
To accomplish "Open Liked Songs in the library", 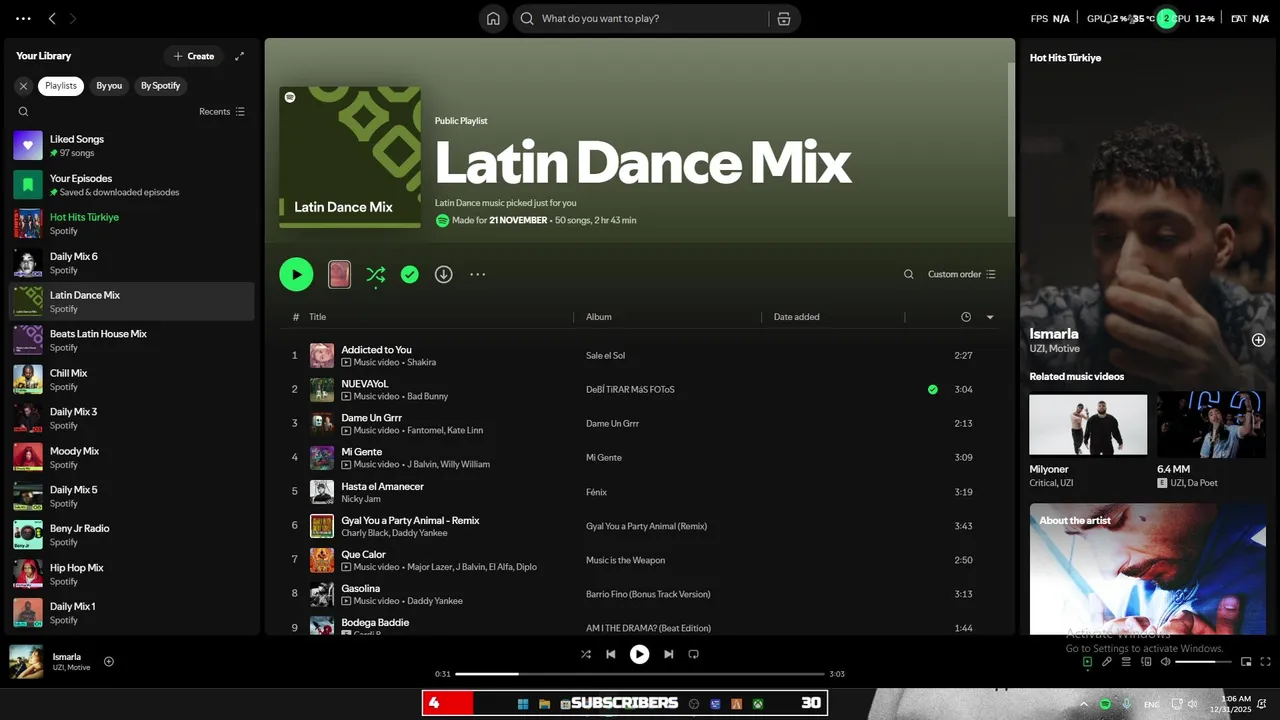I will [x=131, y=146].
